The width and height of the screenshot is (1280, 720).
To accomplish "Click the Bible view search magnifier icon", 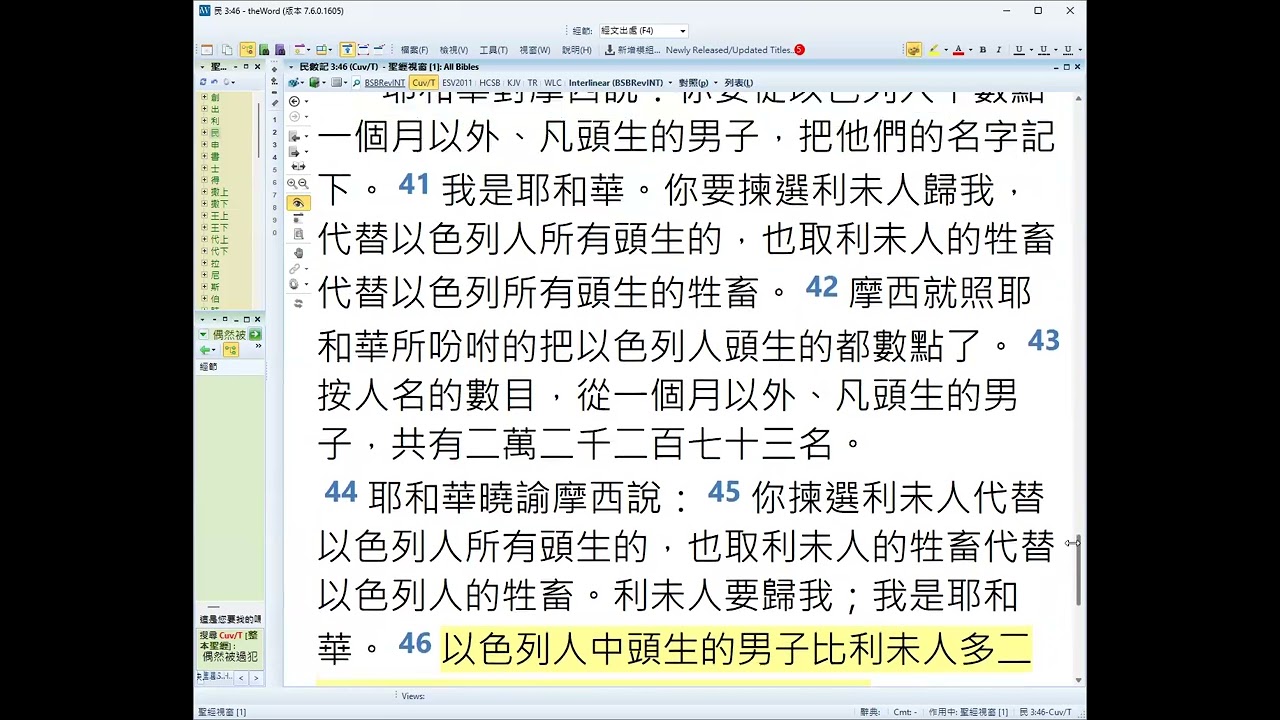I will [356, 83].
